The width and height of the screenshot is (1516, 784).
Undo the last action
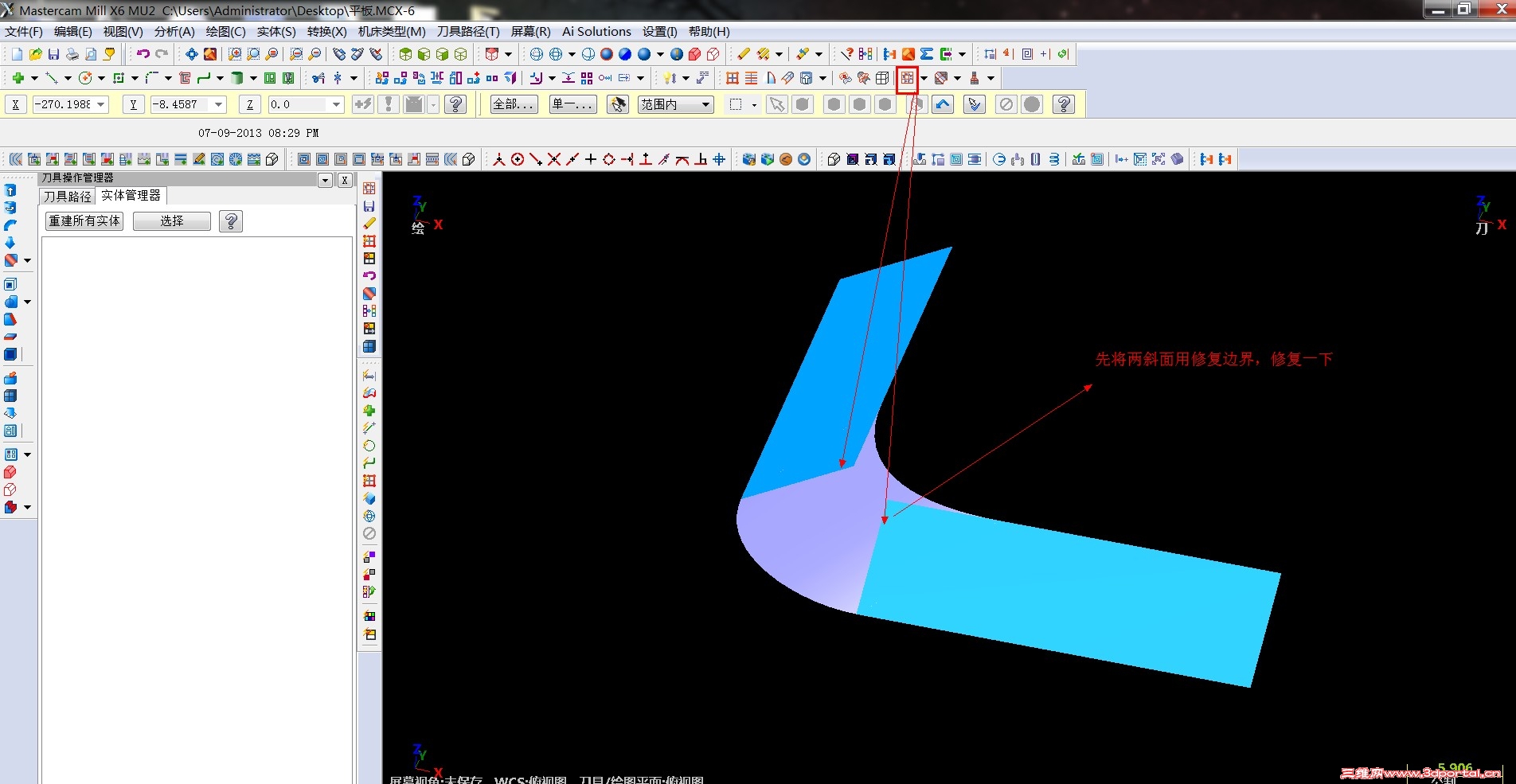(143, 54)
